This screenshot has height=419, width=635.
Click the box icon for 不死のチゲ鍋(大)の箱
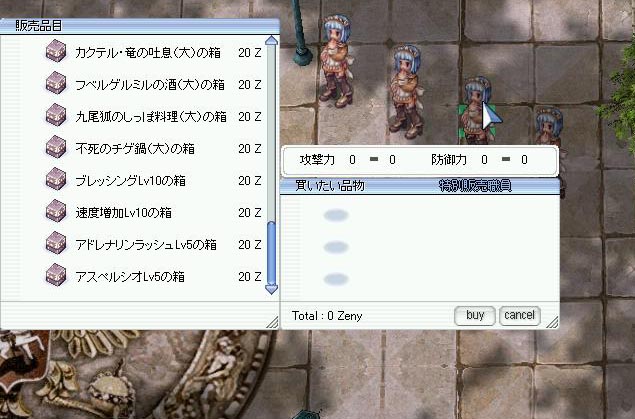56,147
